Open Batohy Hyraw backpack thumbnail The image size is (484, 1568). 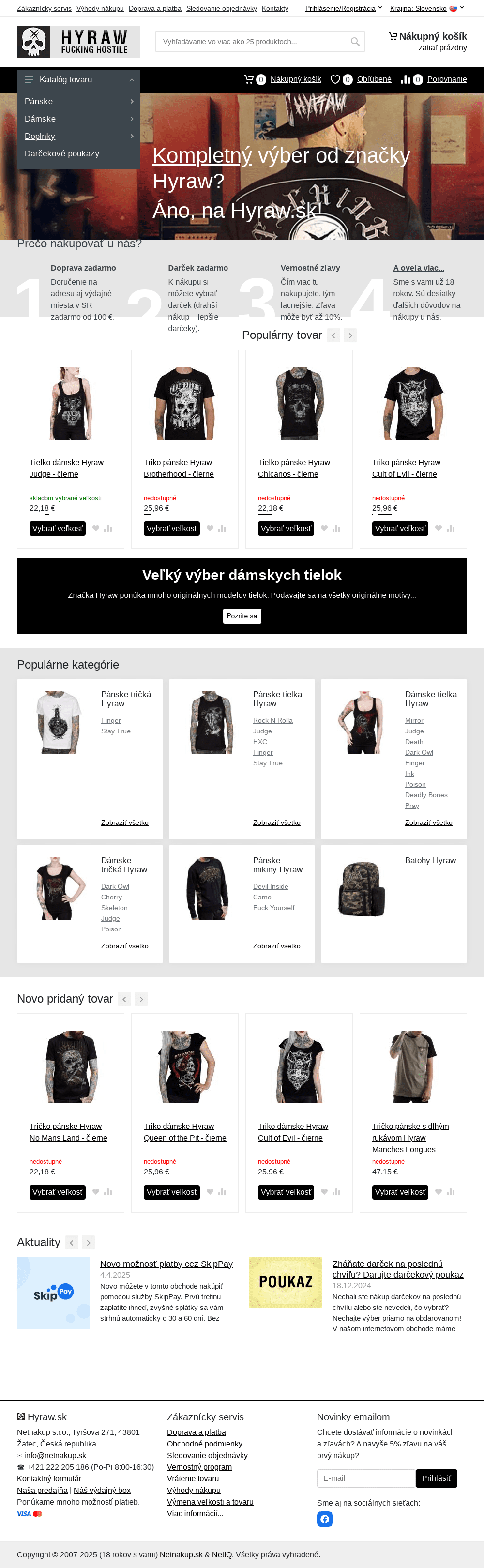tap(362, 888)
